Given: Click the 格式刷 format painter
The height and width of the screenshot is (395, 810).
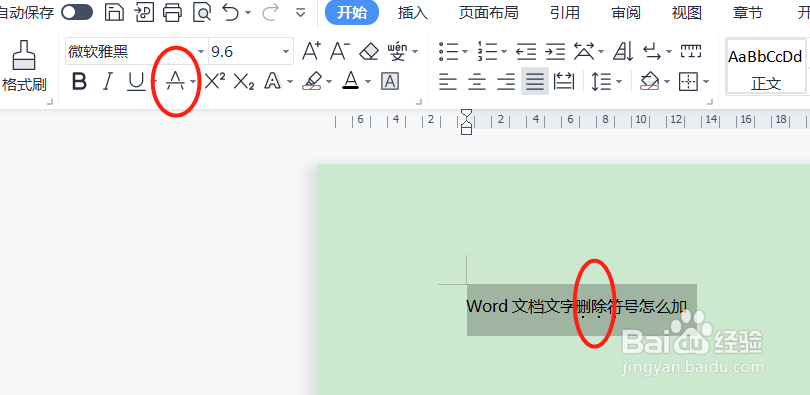Looking at the screenshot, I should click(24, 66).
